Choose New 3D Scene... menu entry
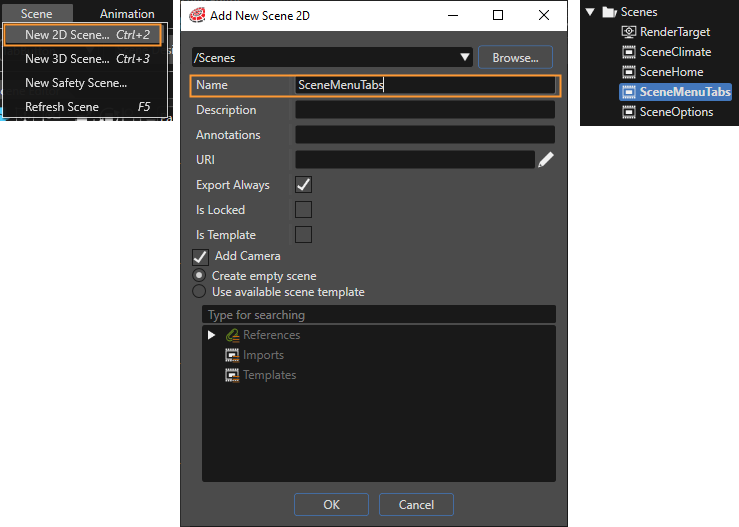The height and width of the screenshot is (527, 739). tap(85, 59)
